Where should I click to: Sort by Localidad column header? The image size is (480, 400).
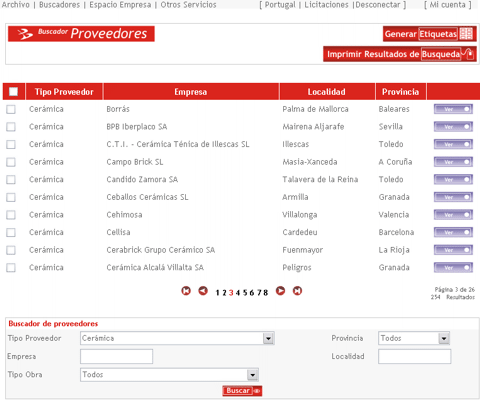point(327,92)
